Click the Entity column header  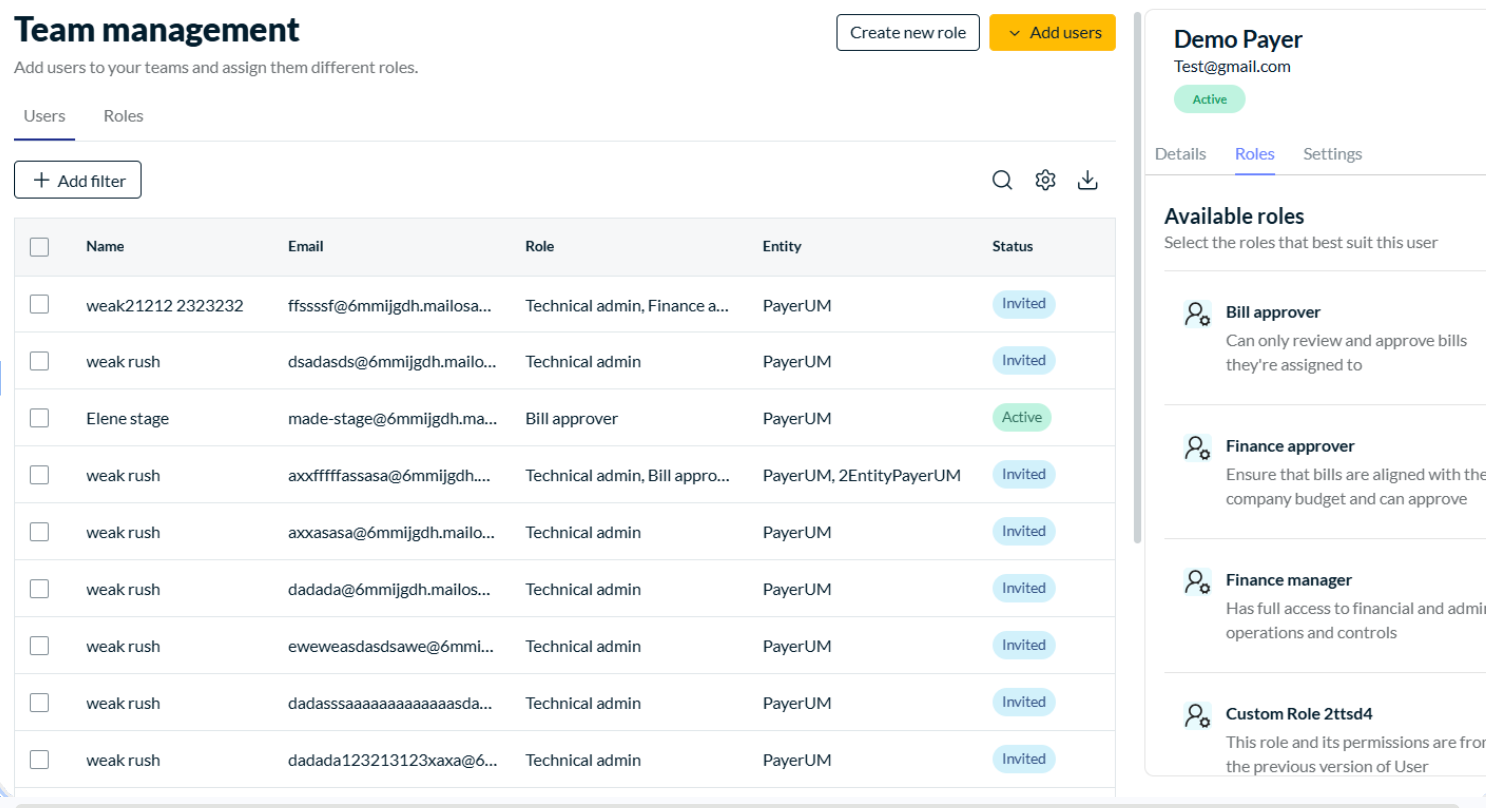tap(782, 246)
